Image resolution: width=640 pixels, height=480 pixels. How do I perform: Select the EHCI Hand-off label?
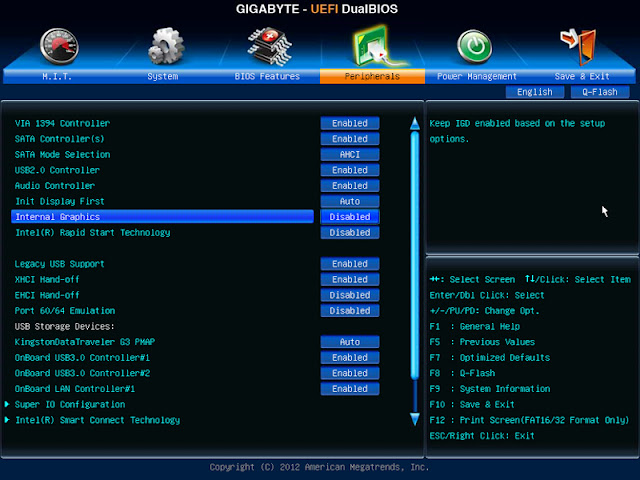pyautogui.click(x=47, y=295)
